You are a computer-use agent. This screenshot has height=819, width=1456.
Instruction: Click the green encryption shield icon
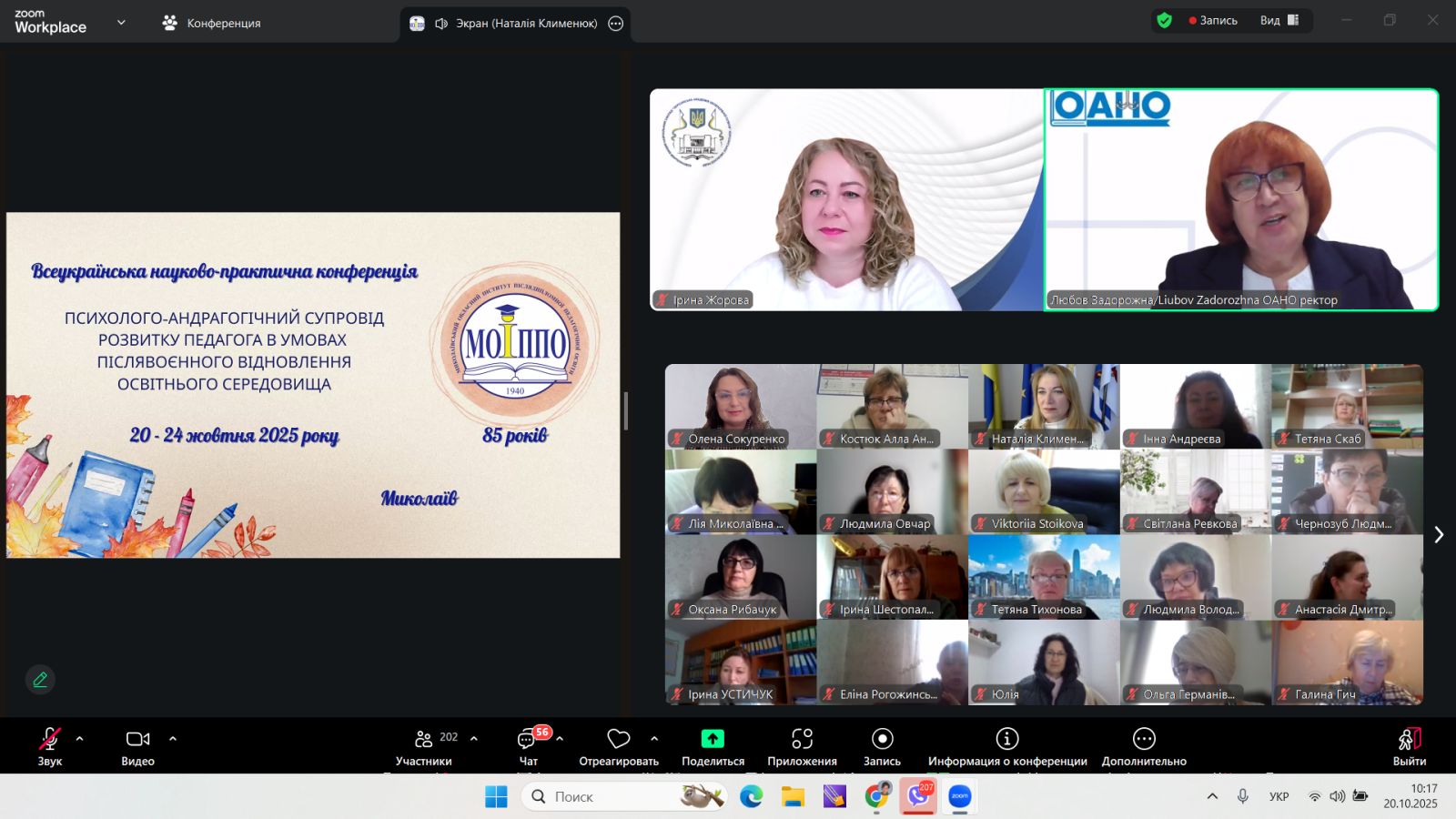coord(1164,20)
